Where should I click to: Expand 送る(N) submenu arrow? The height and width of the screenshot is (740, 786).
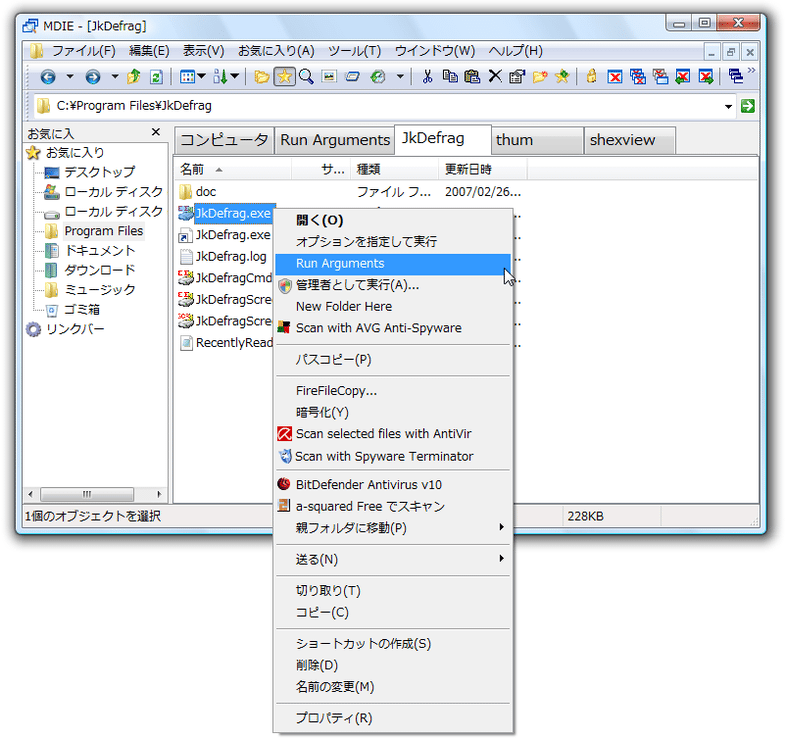pyautogui.click(x=501, y=559)
